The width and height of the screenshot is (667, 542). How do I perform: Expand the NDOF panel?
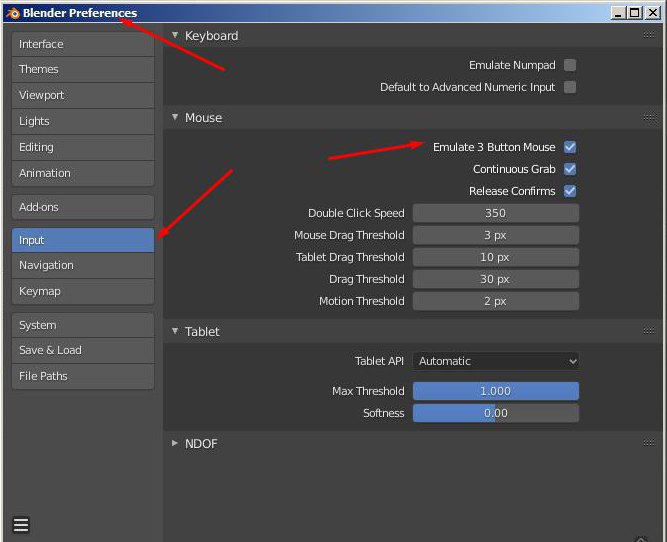click(175, 443)
